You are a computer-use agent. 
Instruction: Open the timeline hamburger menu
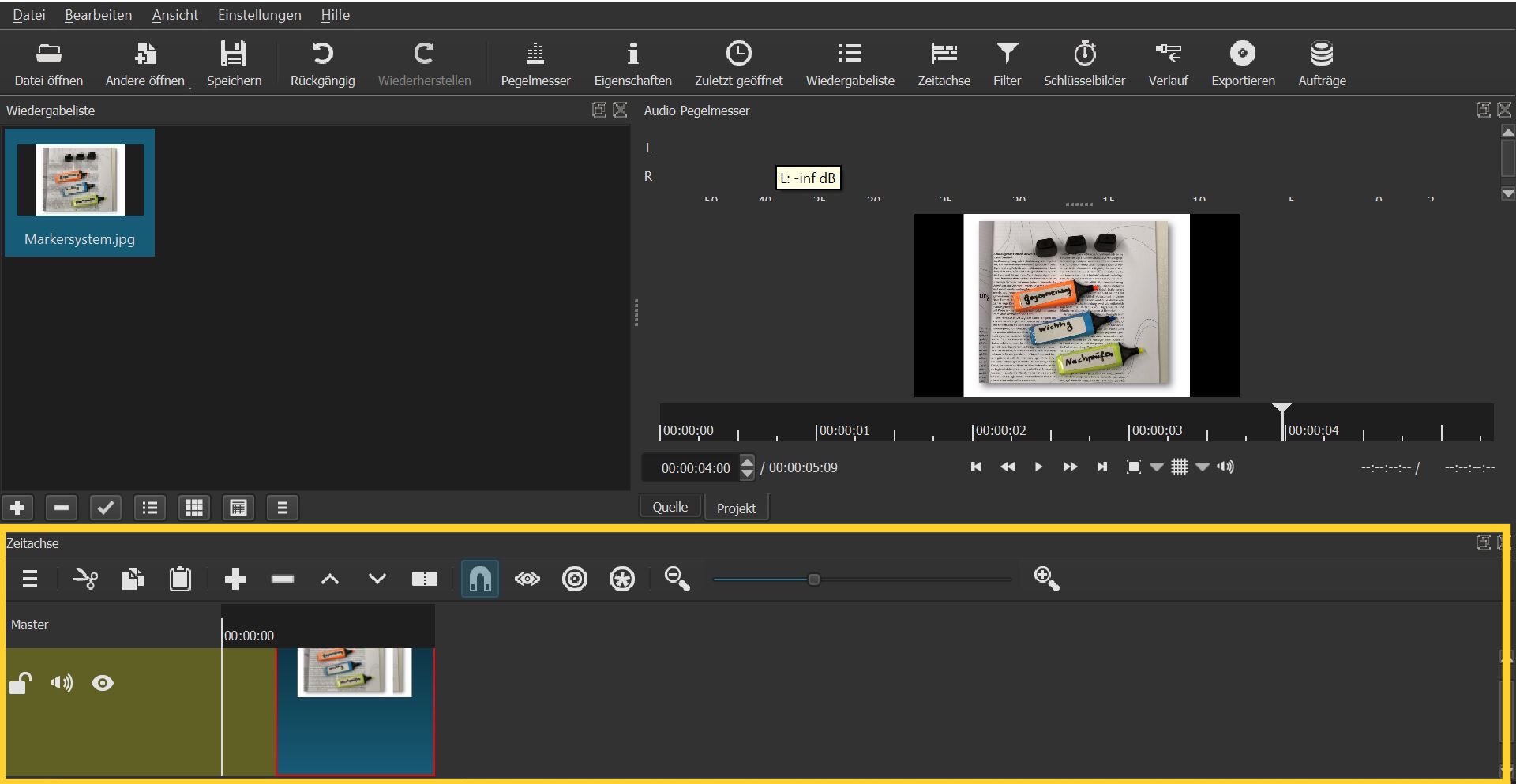click(x=30, y=580)
